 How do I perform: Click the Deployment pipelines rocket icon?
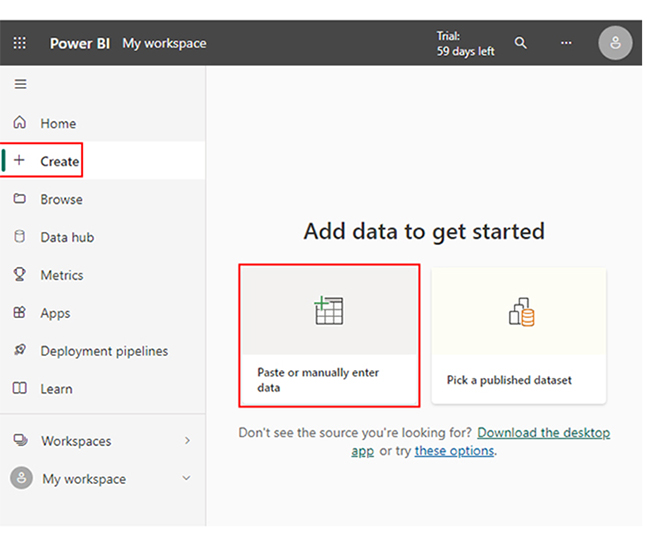pos(20,351)
